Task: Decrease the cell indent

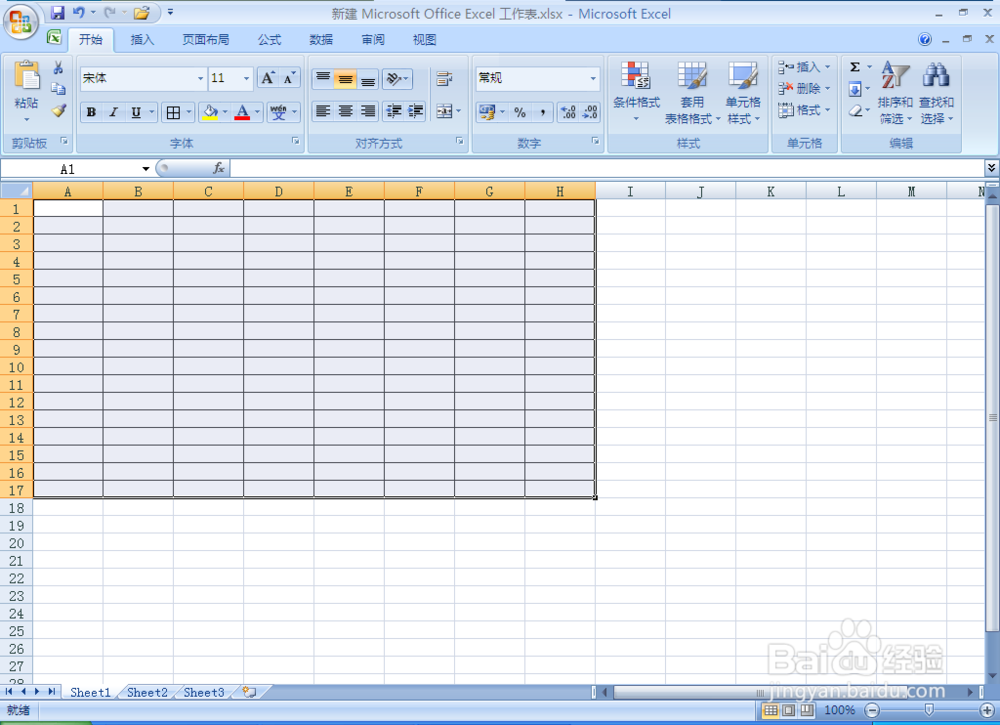Action: [394, 111]
